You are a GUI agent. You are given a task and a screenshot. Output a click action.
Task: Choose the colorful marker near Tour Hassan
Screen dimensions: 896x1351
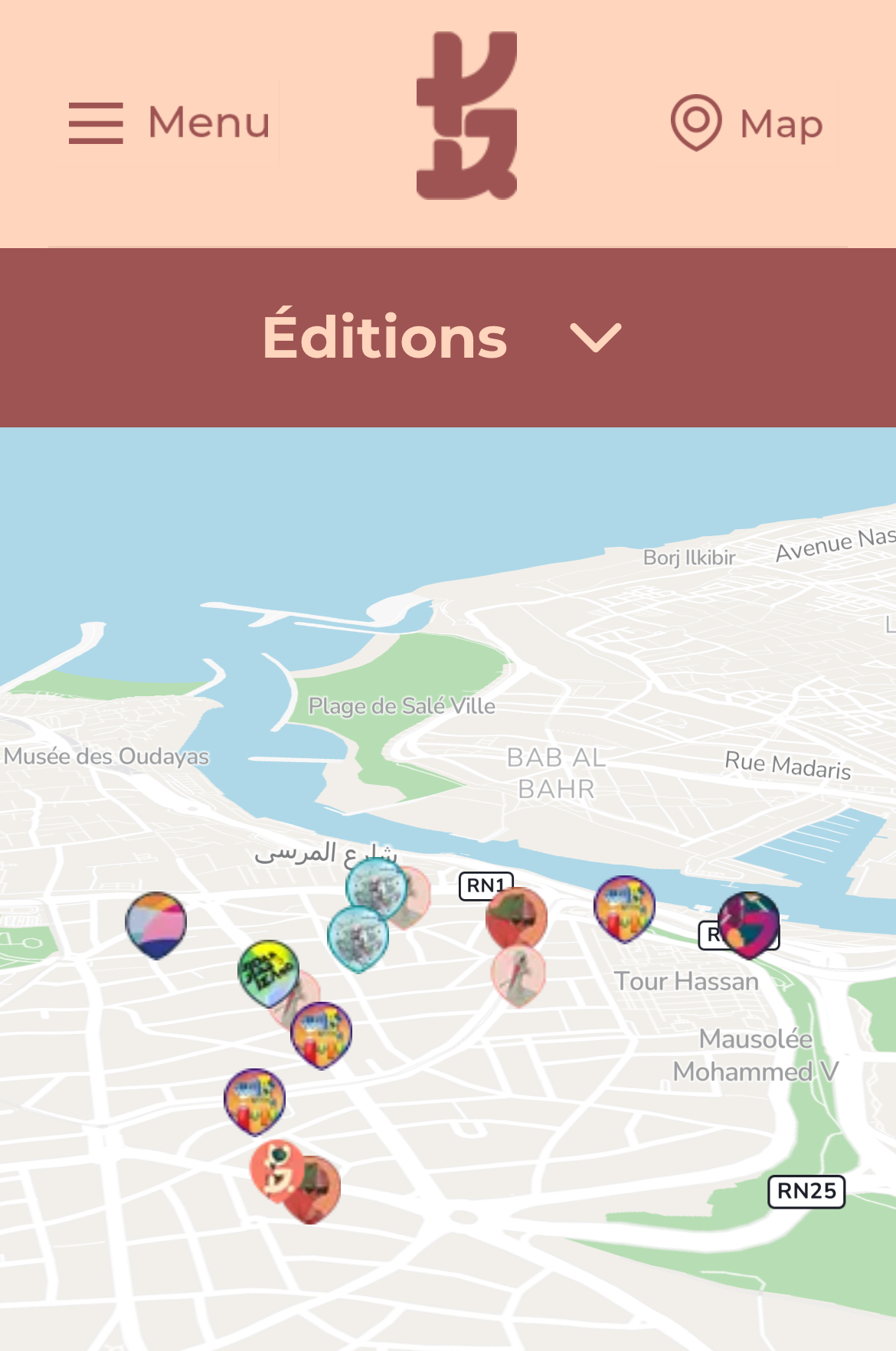625,908
